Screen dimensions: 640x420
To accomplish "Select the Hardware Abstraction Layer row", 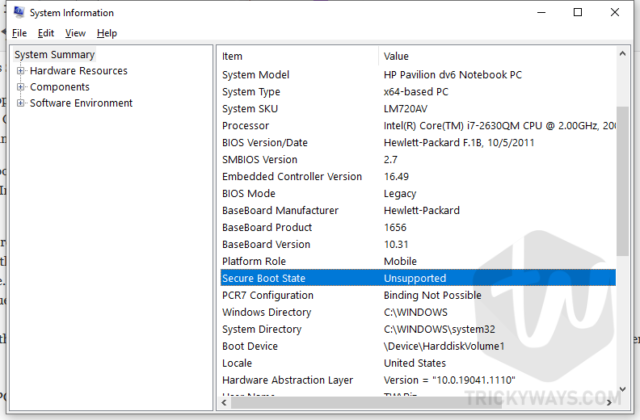I will [x=418, y=380].
